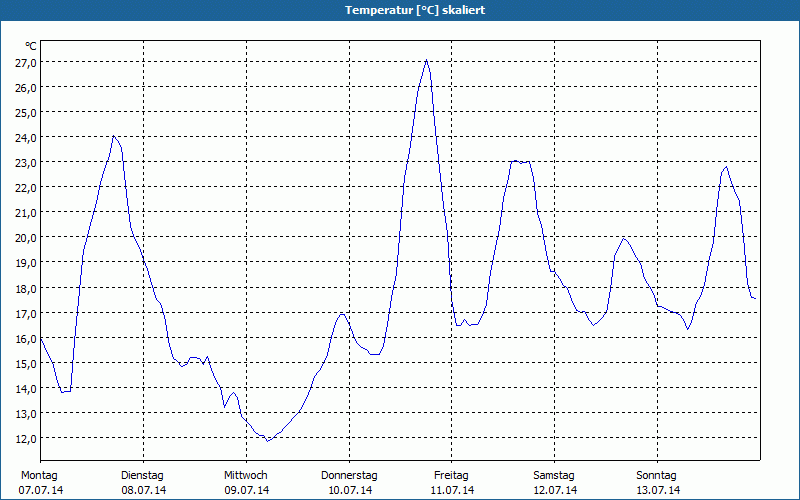Click the 27 degree peak of the curve
The image size is (800, 500).
click(x=427, y=60)
